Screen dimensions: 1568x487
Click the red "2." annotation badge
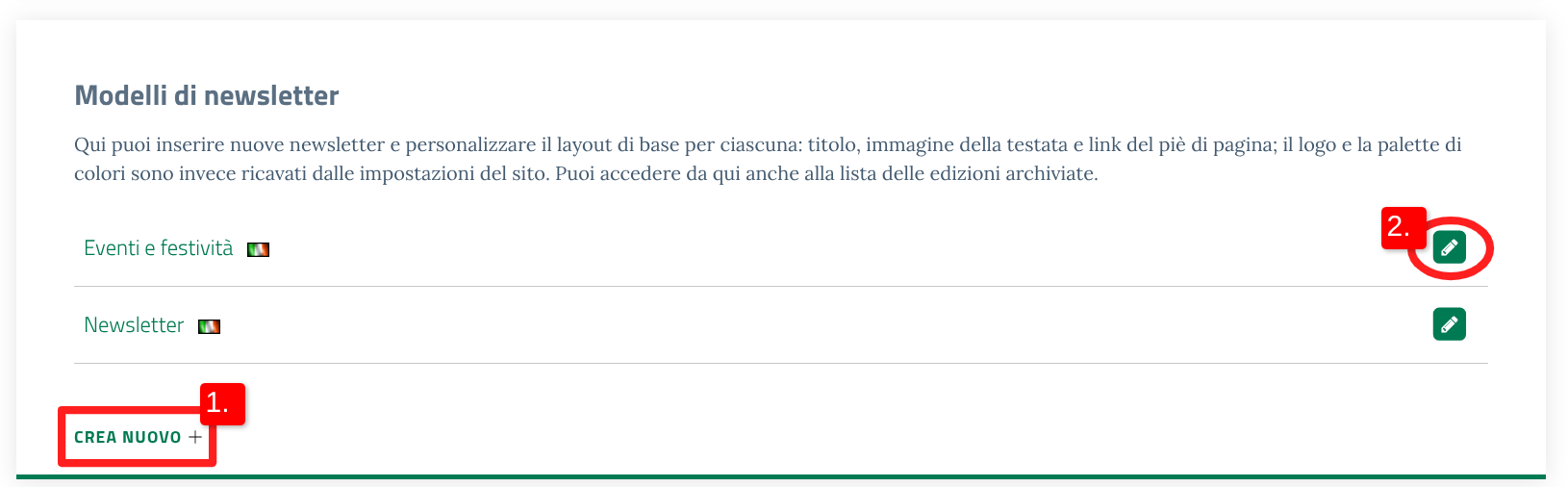click(x=1400, y=228)
